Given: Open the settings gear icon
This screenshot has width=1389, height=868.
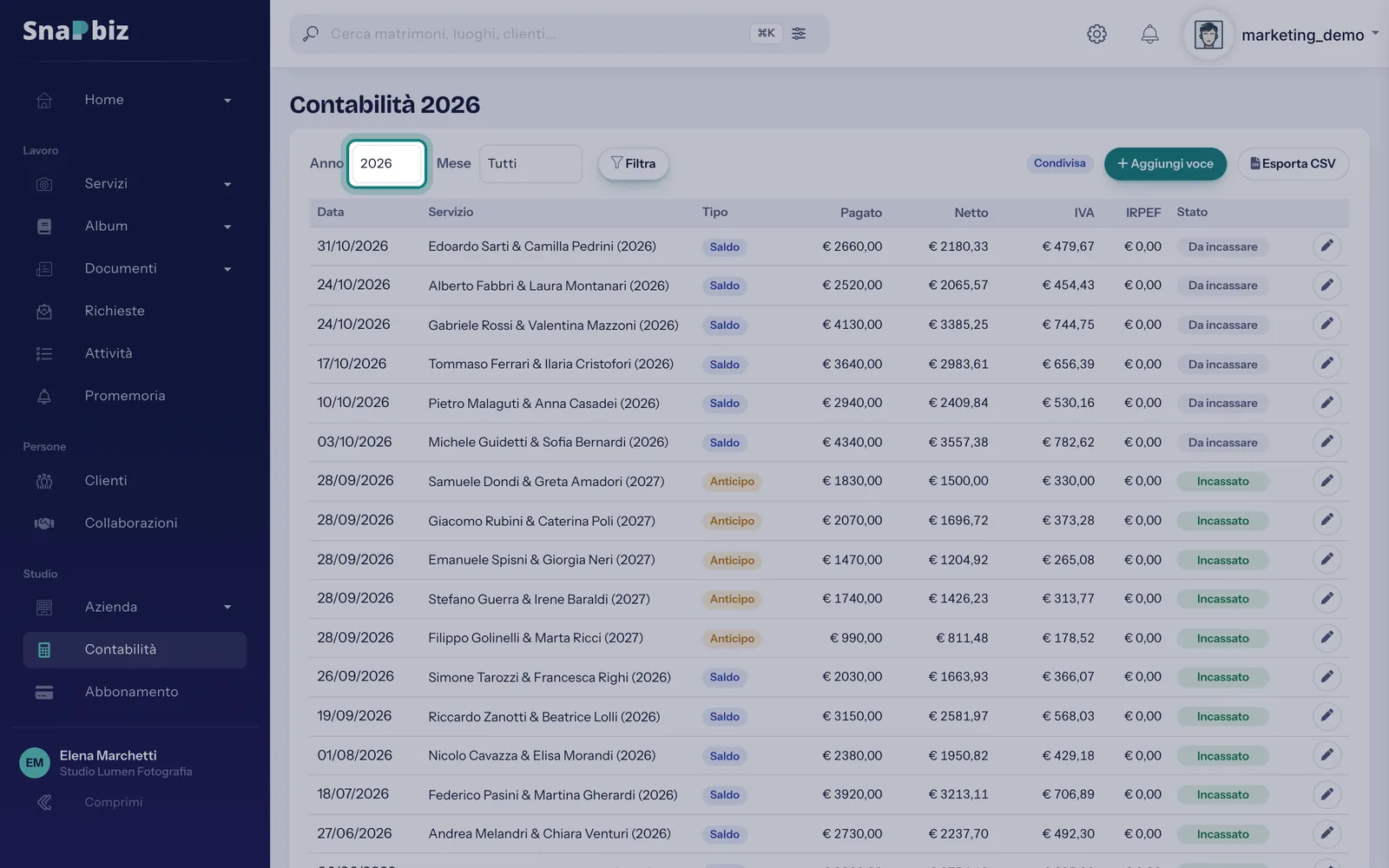Looking at the screenshot, I should [x=1096, y=34].
